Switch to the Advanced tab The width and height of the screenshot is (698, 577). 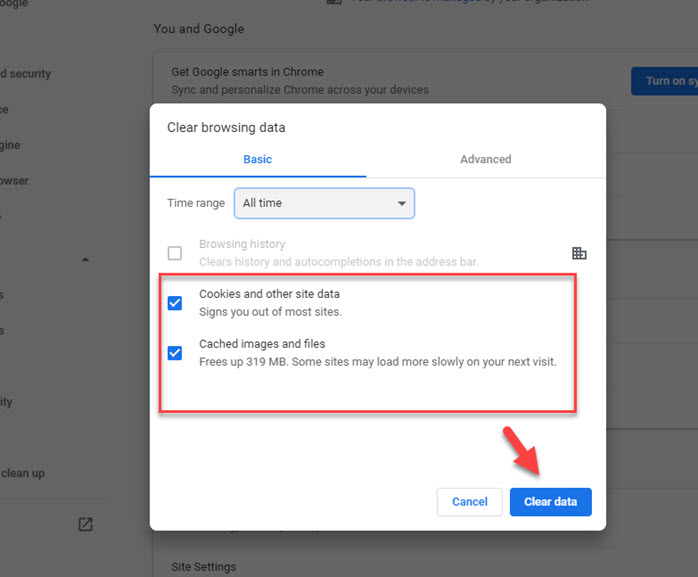pyautogui.click(x=486, y=159)
